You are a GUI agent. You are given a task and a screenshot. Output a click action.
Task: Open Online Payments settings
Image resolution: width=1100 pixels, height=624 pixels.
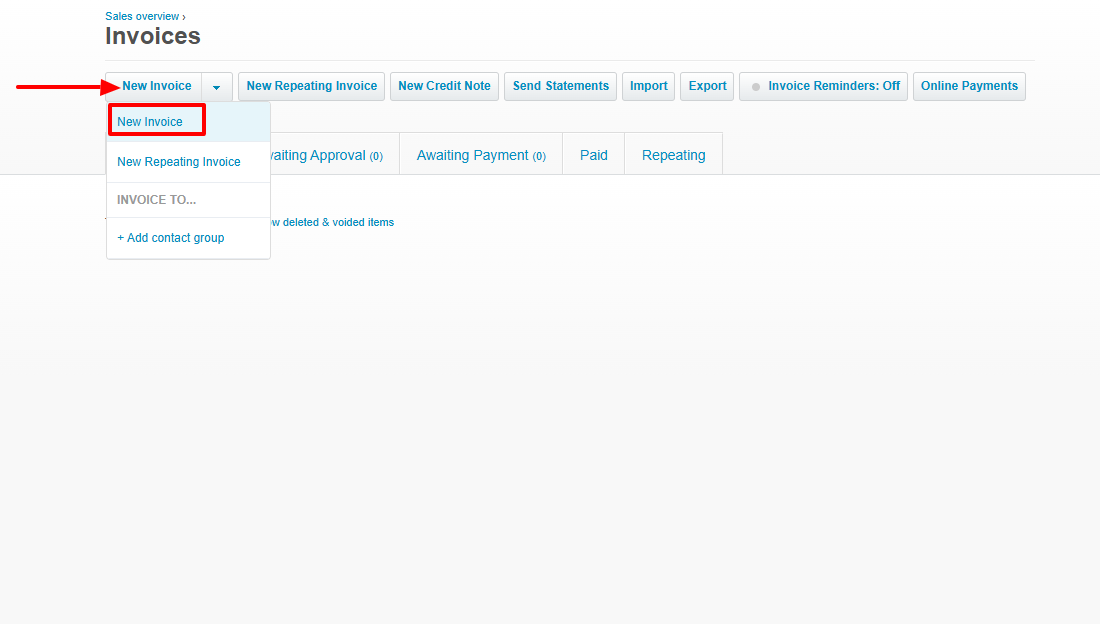pos(968,86)
